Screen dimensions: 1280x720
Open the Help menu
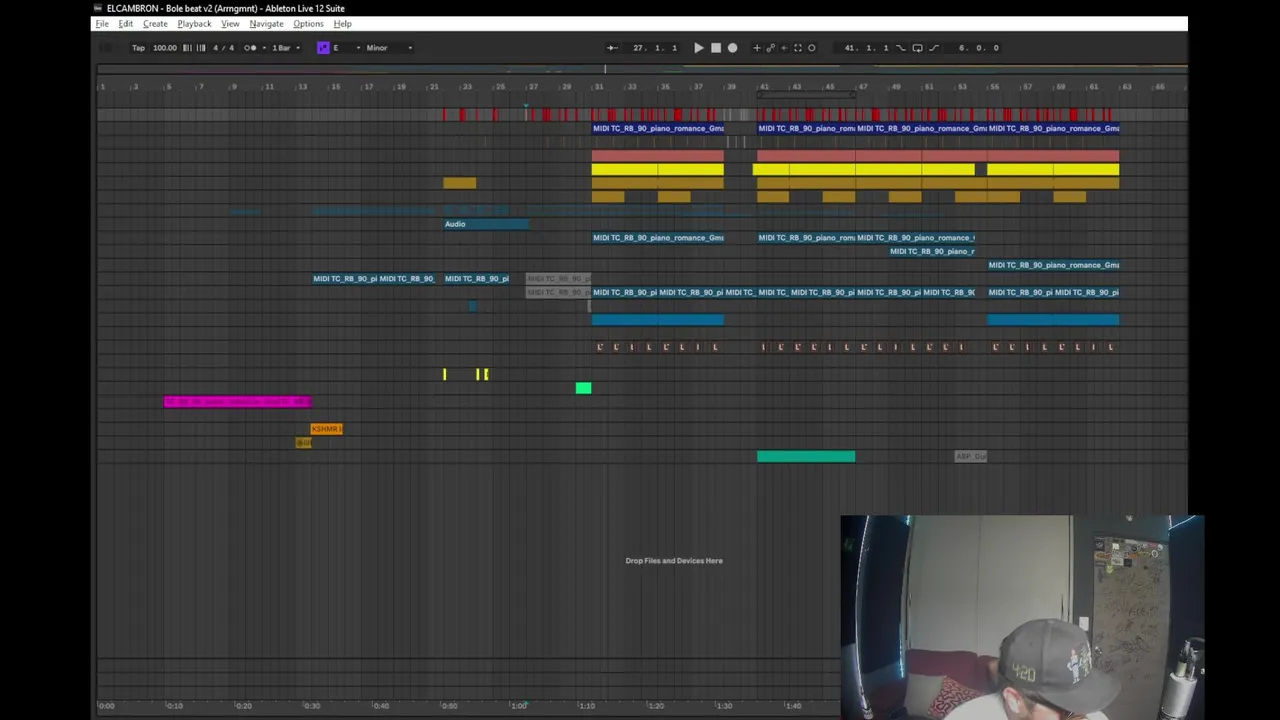coord(342,24)
